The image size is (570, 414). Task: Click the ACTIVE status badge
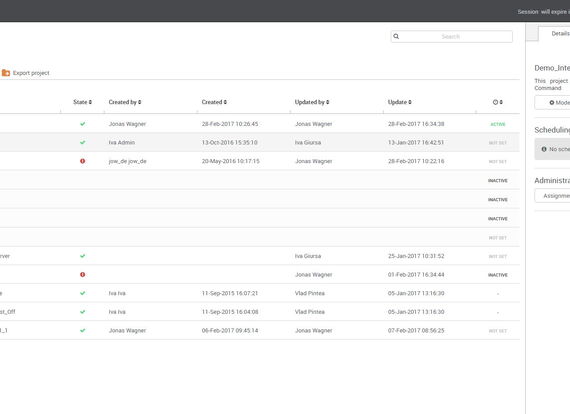[x=498, y=124]
